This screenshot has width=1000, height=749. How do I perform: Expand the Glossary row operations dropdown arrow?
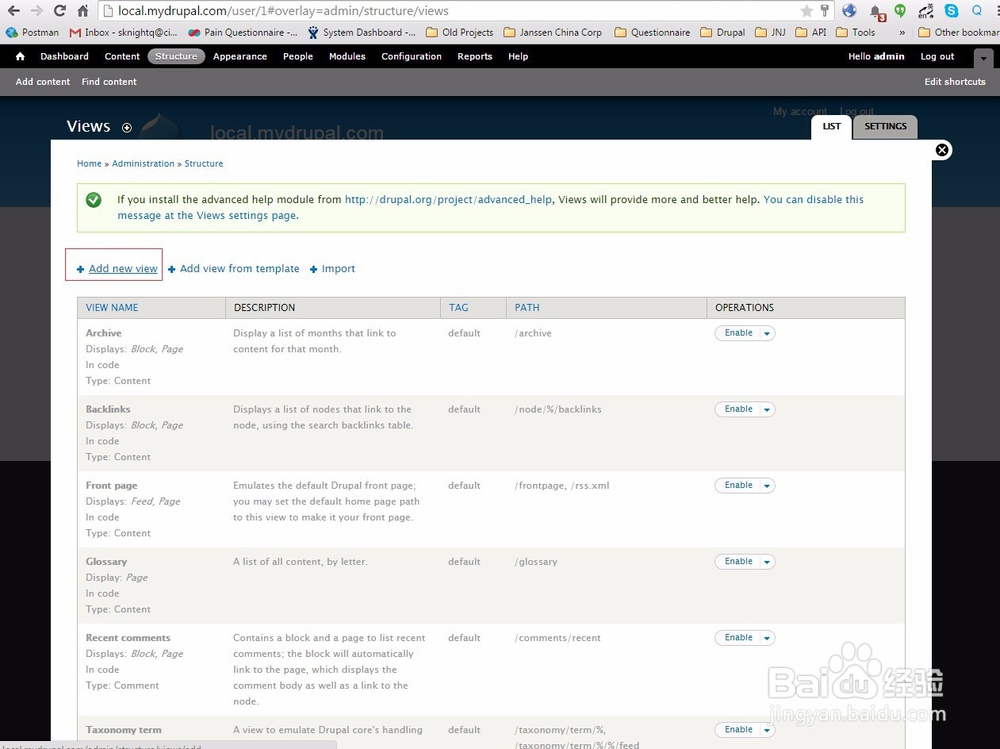[x=767, y=561]
